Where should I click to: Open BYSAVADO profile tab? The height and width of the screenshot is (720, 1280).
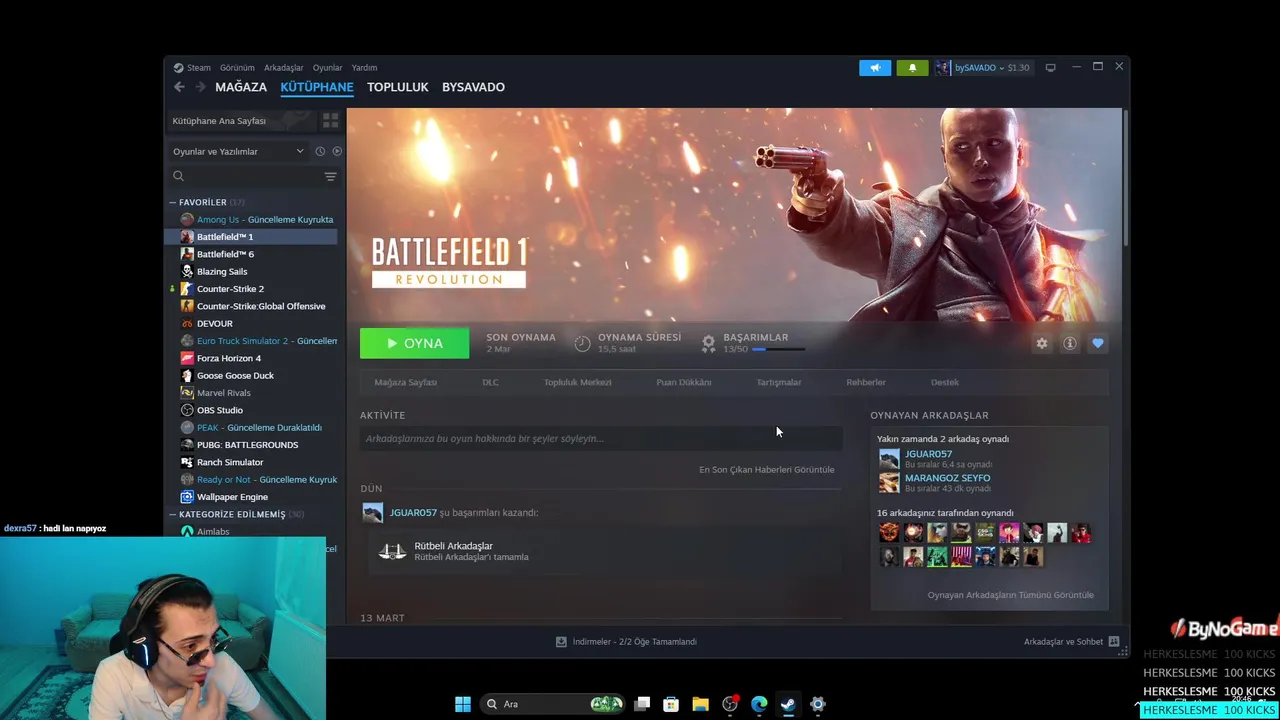point(473,87)
